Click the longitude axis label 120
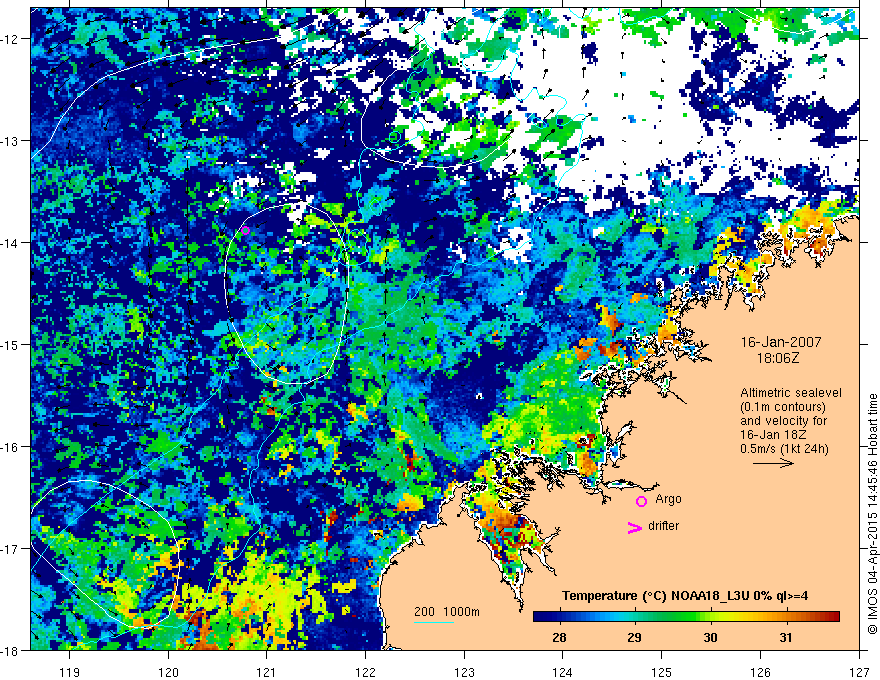 click(168, 672)
